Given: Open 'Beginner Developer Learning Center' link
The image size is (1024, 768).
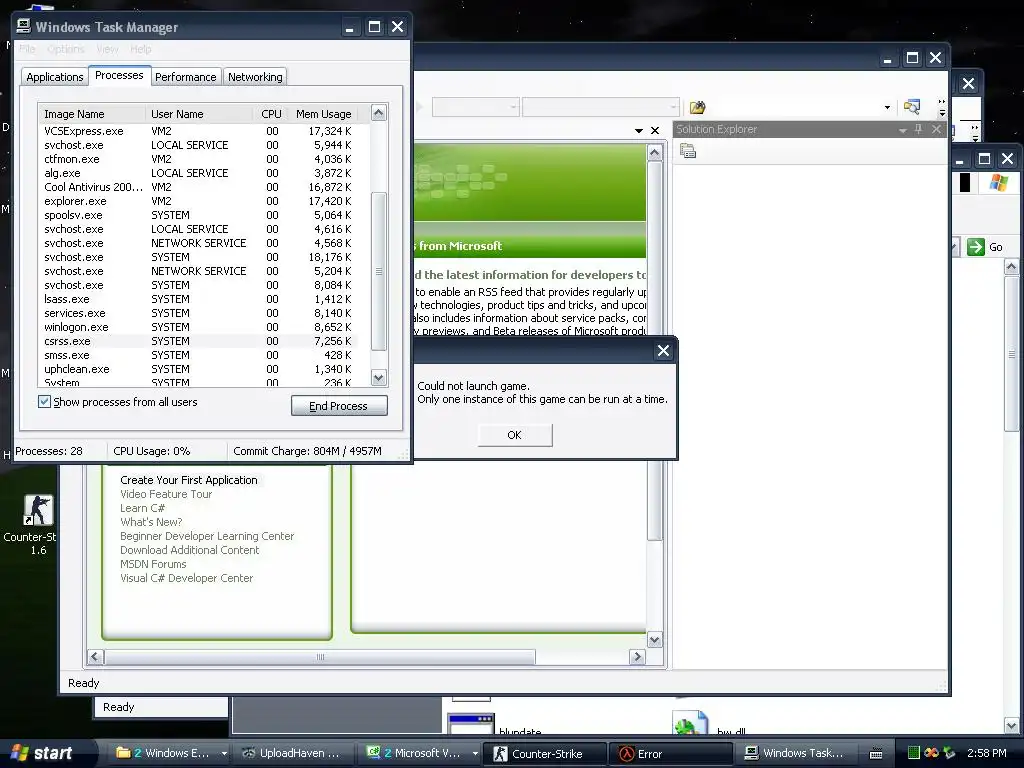Looking at the screenshot, I should (207, 536).
